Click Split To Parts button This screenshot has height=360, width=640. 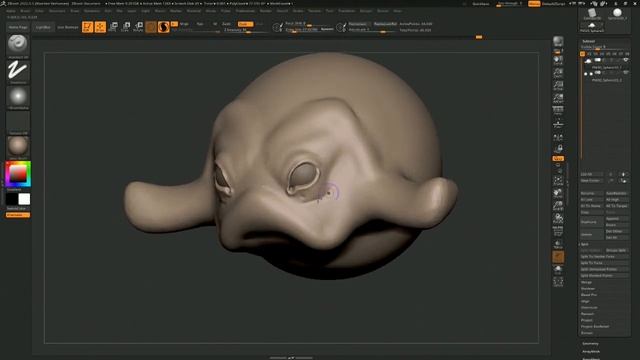pos(604,263)
